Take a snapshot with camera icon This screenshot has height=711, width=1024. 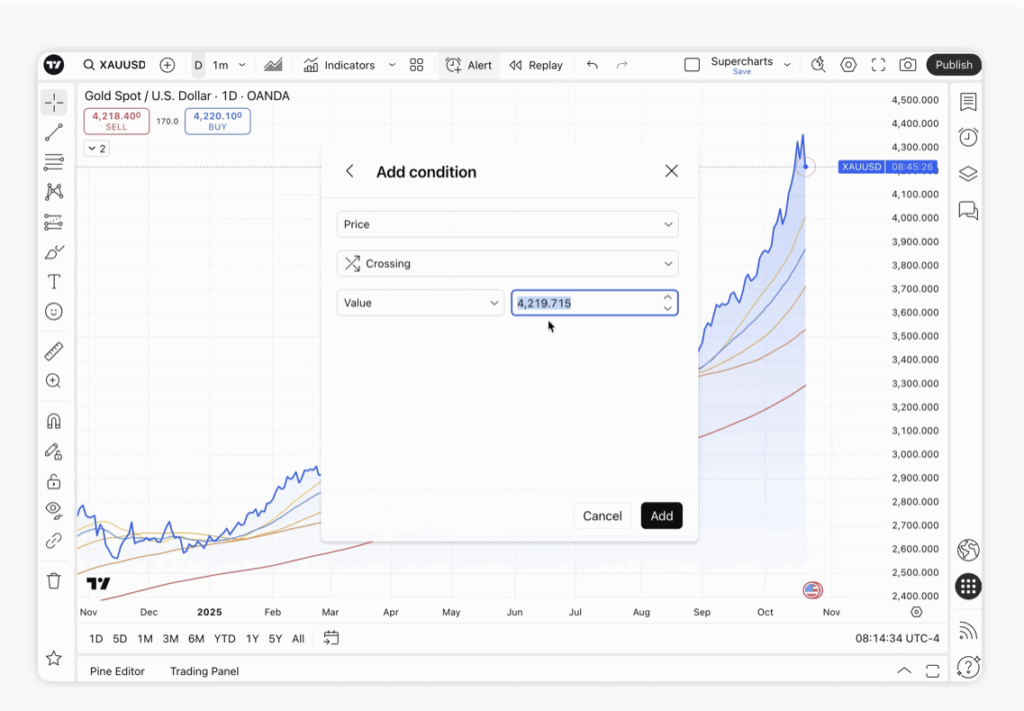(907, 65)
